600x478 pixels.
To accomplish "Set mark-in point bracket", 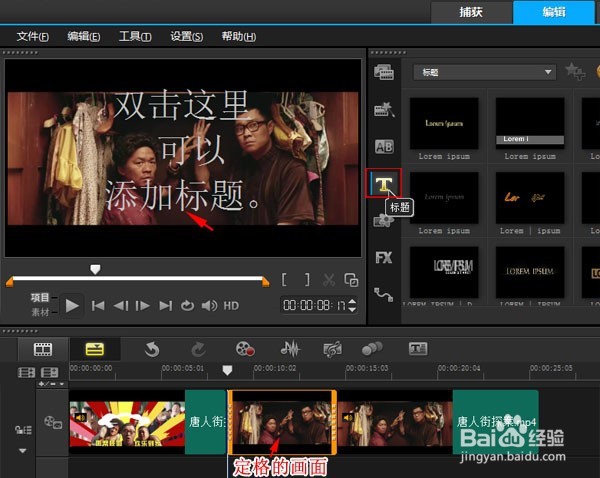I will click(284, 280).
